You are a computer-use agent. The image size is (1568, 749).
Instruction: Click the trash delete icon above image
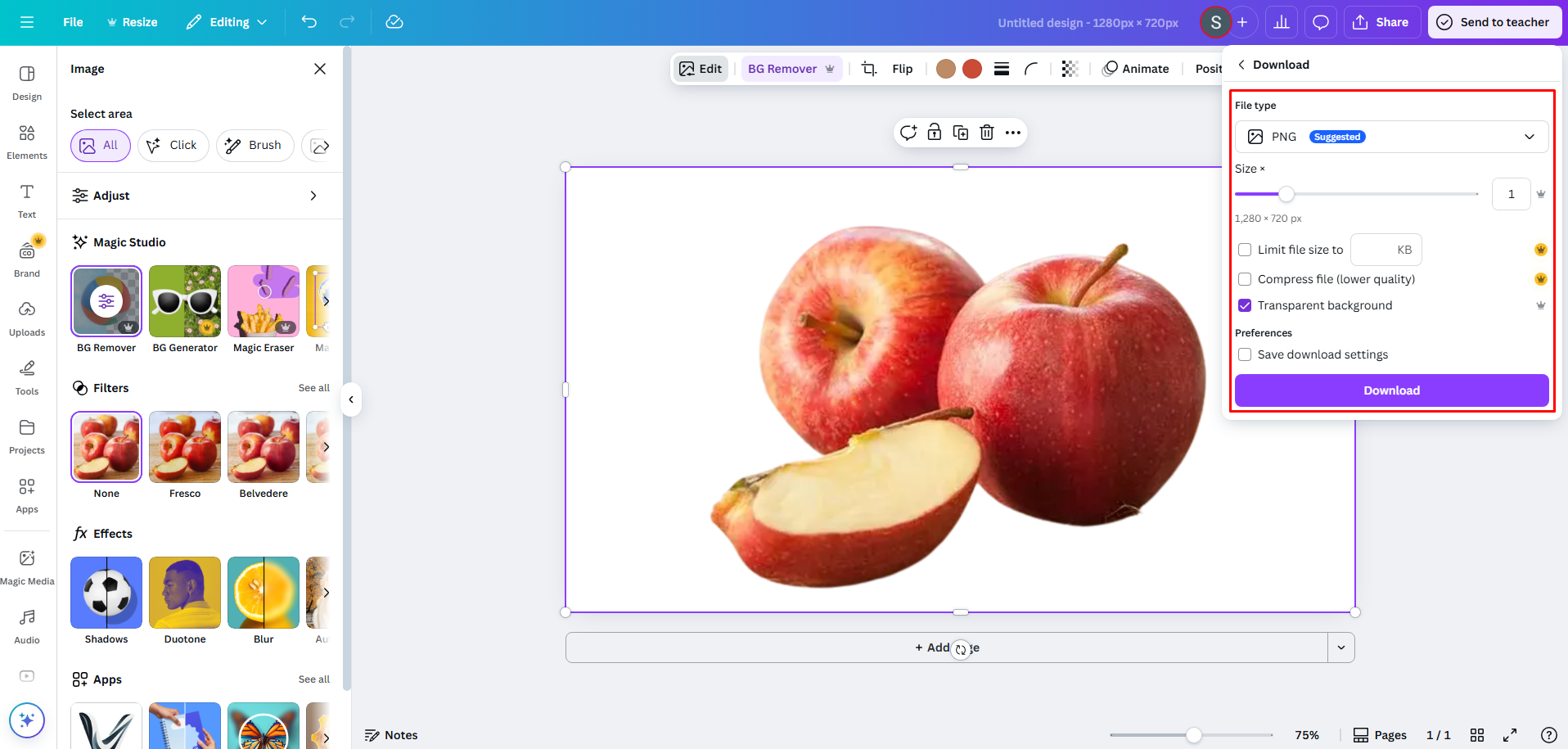point(987,133)
